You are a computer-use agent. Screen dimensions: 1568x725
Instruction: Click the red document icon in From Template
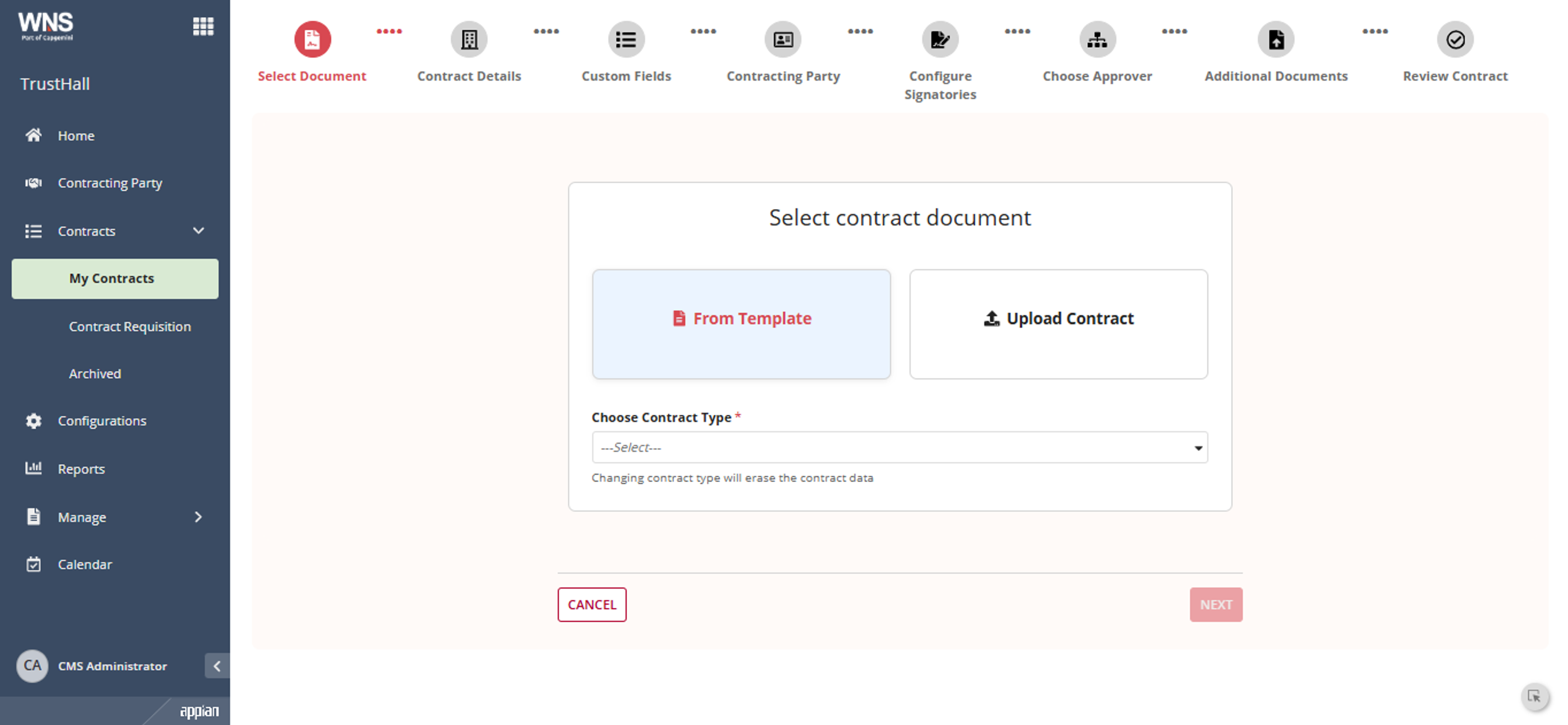point(679,318)
